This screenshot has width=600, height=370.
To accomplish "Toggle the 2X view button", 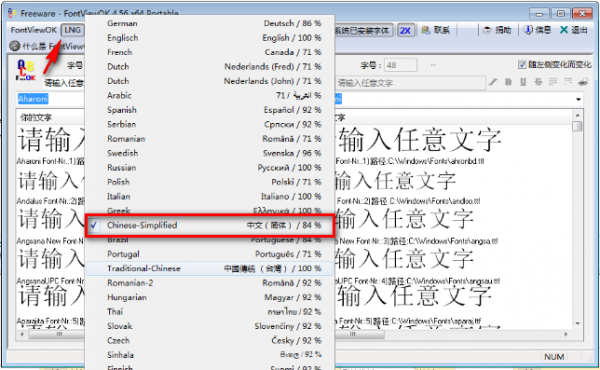I will pyautogui.click(x=405, y=30).
